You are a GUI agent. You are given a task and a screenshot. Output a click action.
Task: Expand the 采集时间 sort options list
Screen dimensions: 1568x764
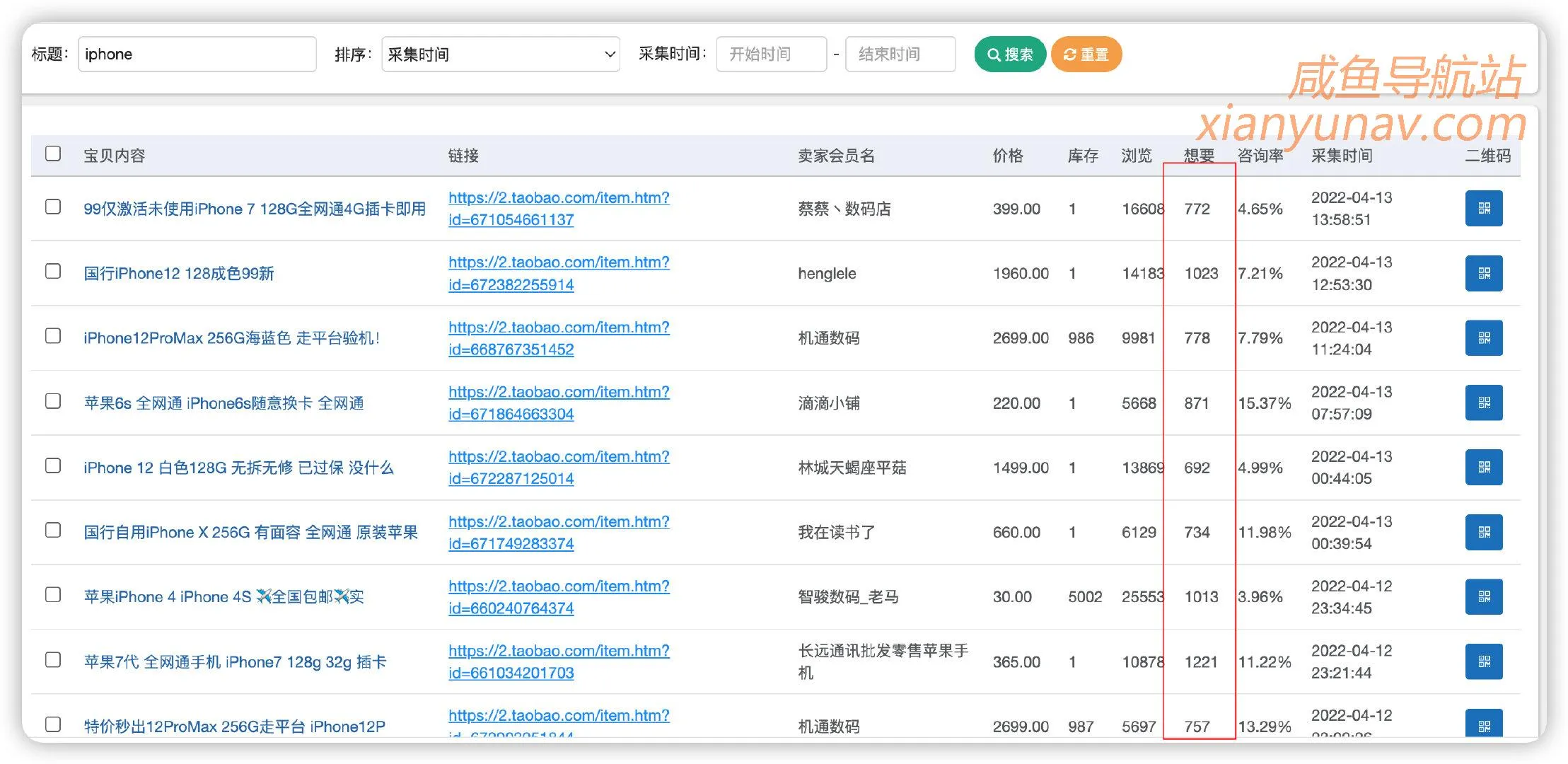(x=501, y=54)
